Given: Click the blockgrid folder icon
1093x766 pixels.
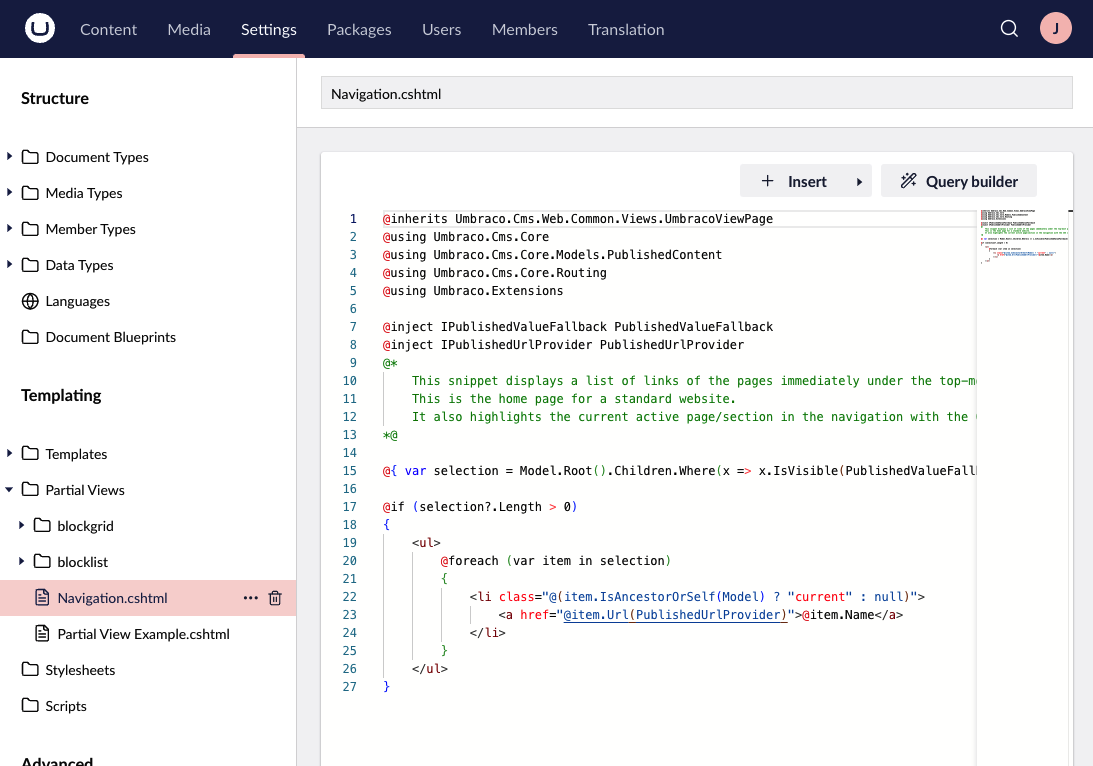Looking at the screenshot, I should point(42,526).
